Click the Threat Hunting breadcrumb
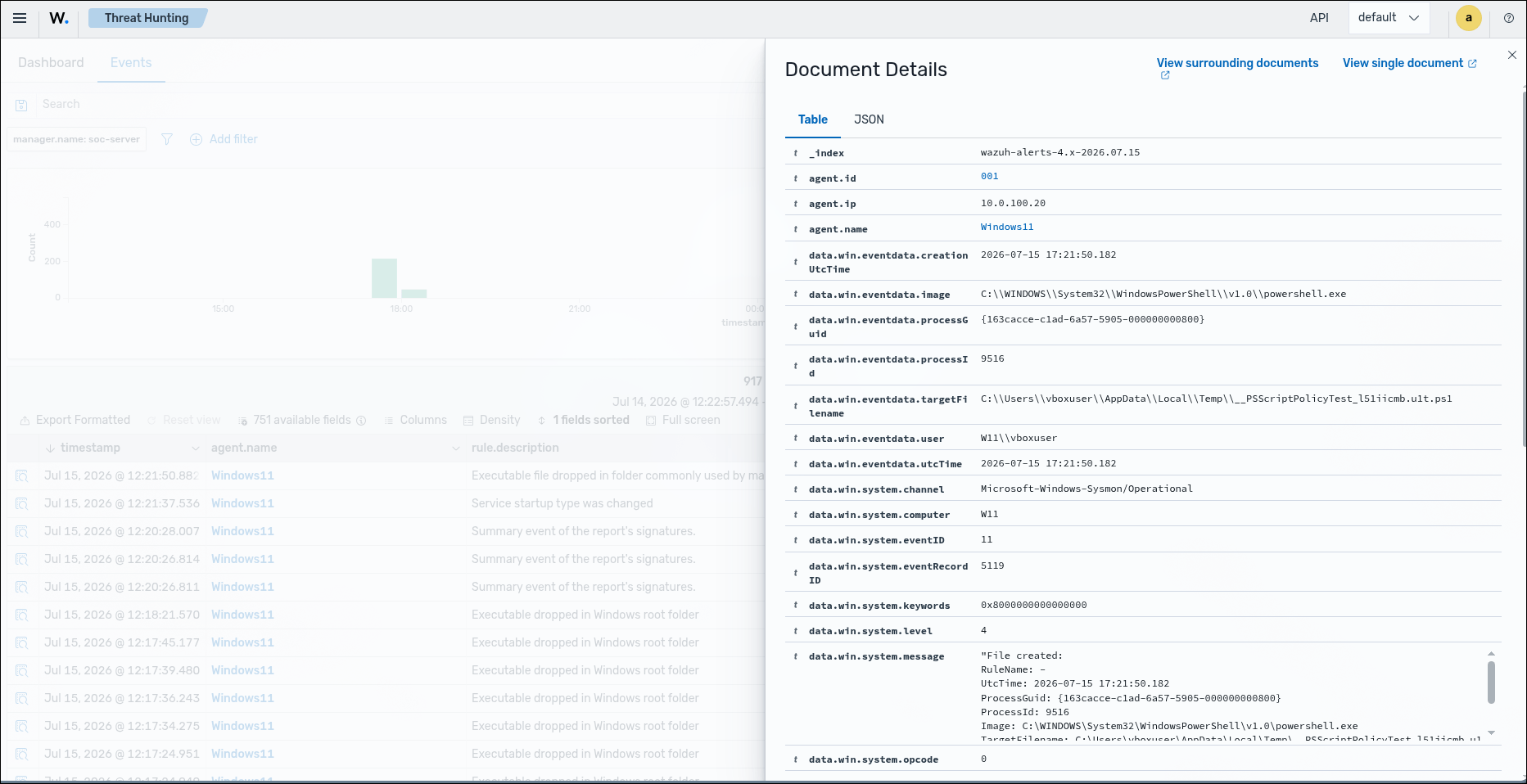Screen dimensions: 1527x784 tap(147, 18)
